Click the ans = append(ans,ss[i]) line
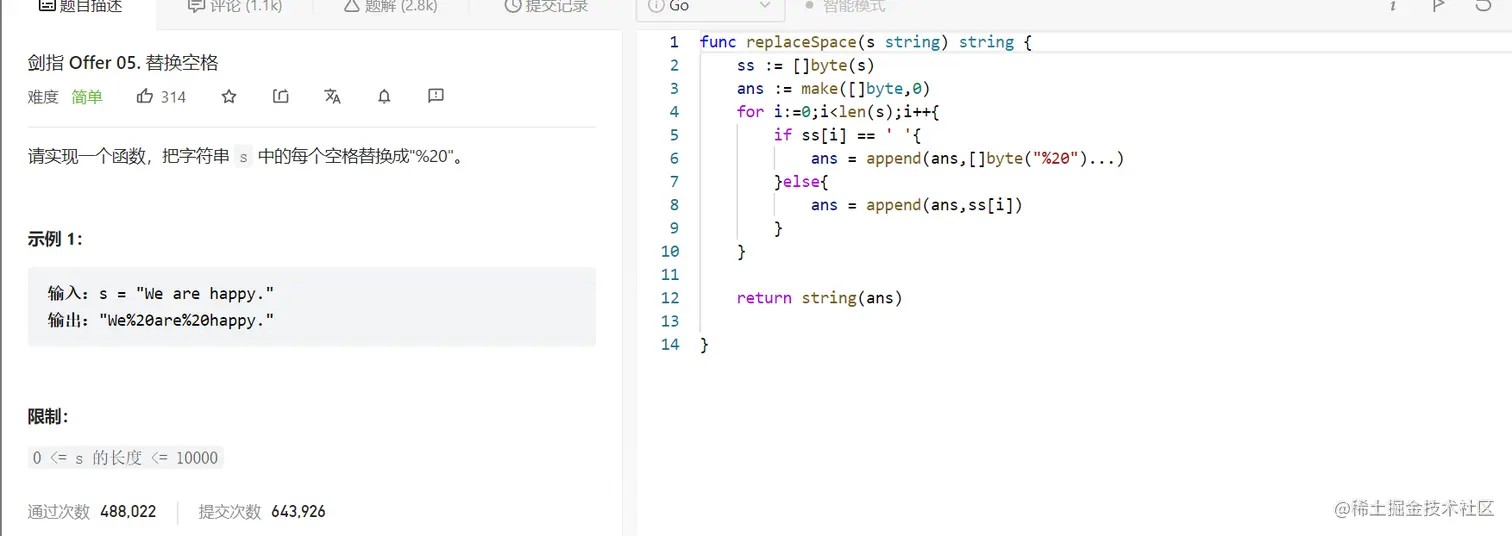Viewport: 1512px width, 536px height. click(916, 205)
